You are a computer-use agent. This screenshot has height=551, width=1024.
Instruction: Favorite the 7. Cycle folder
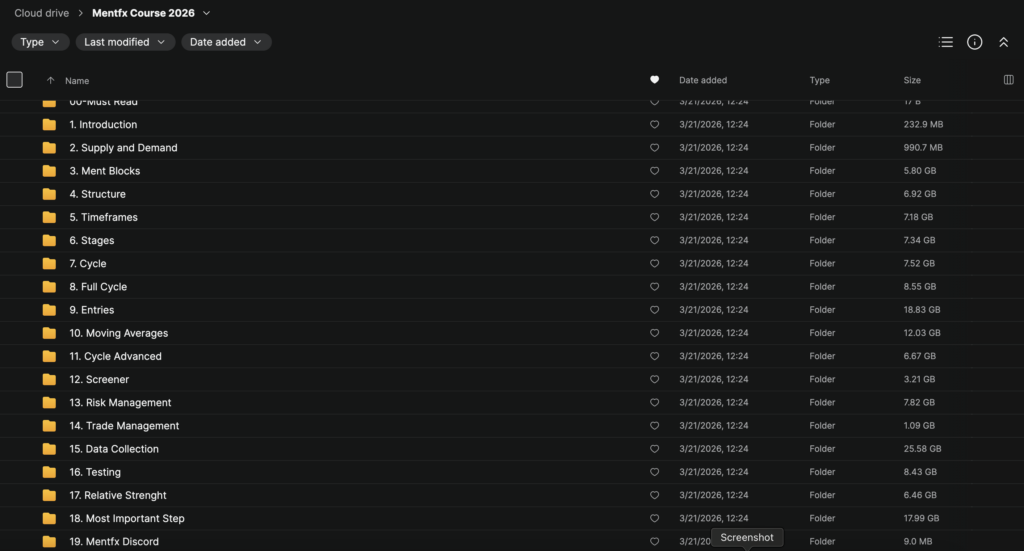click(655, 264)
